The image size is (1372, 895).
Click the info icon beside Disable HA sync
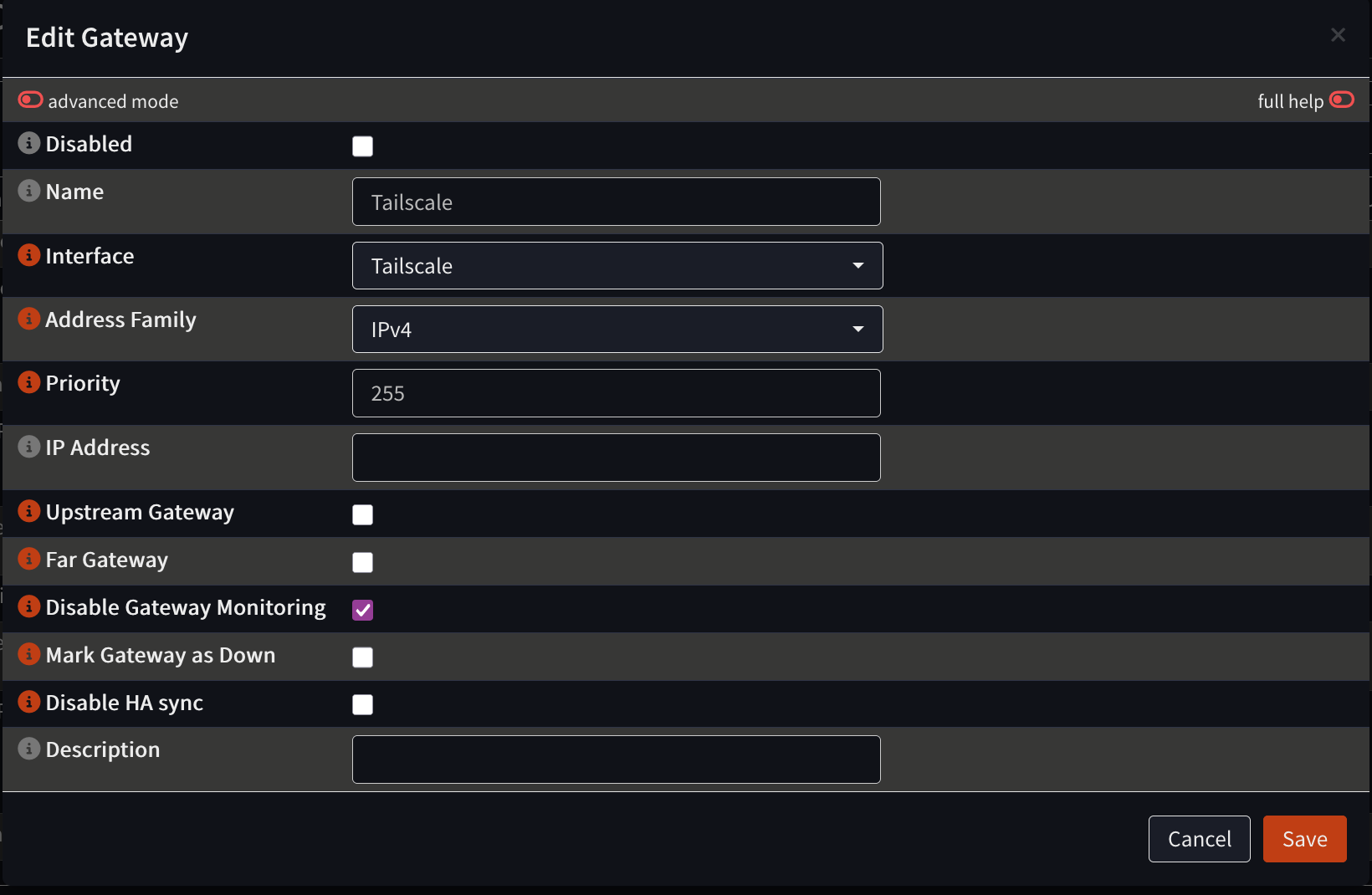[x=29, y=702]
